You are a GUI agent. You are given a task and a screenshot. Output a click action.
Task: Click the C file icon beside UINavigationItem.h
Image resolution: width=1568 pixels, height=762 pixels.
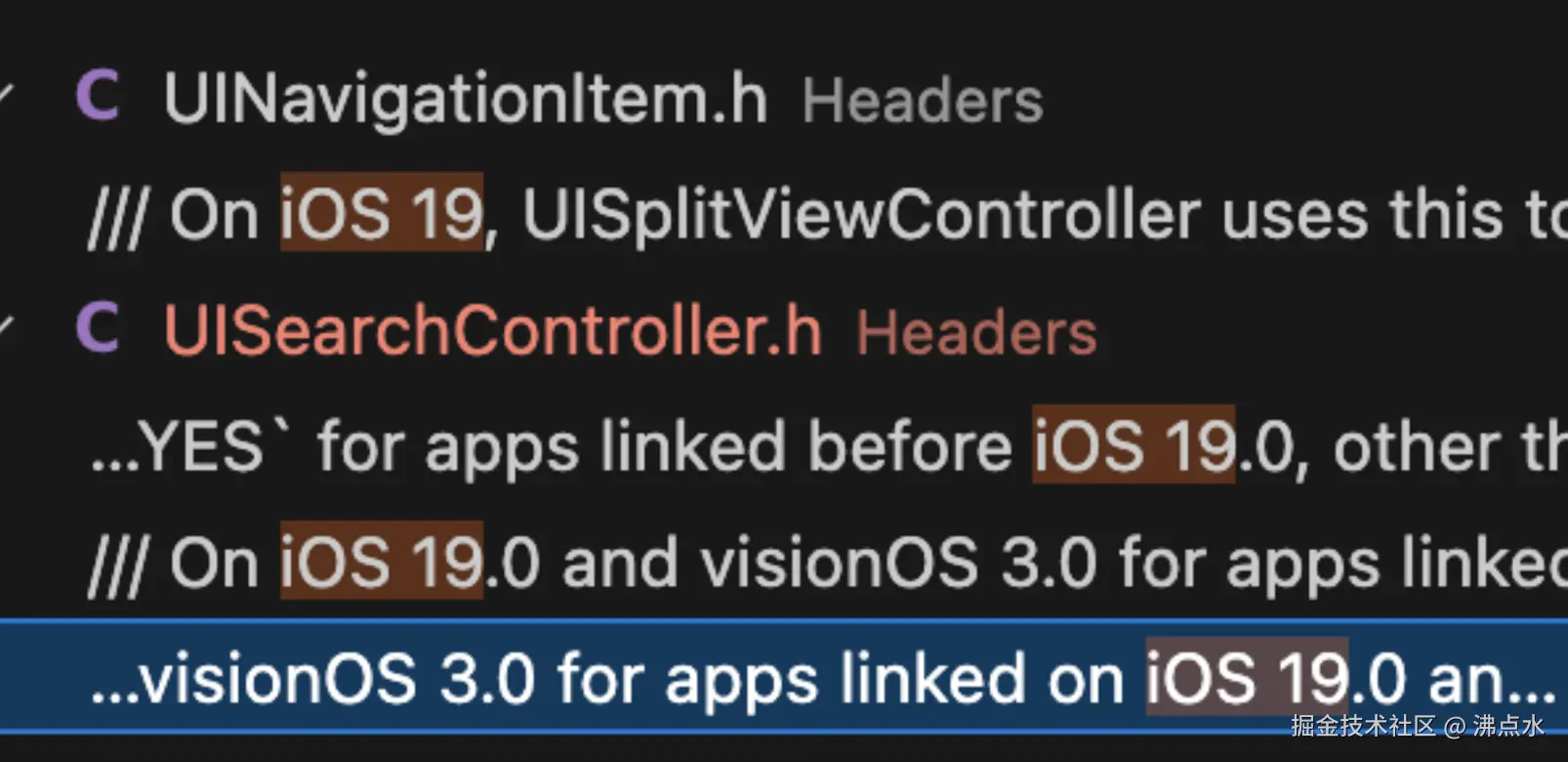[98, 97]
